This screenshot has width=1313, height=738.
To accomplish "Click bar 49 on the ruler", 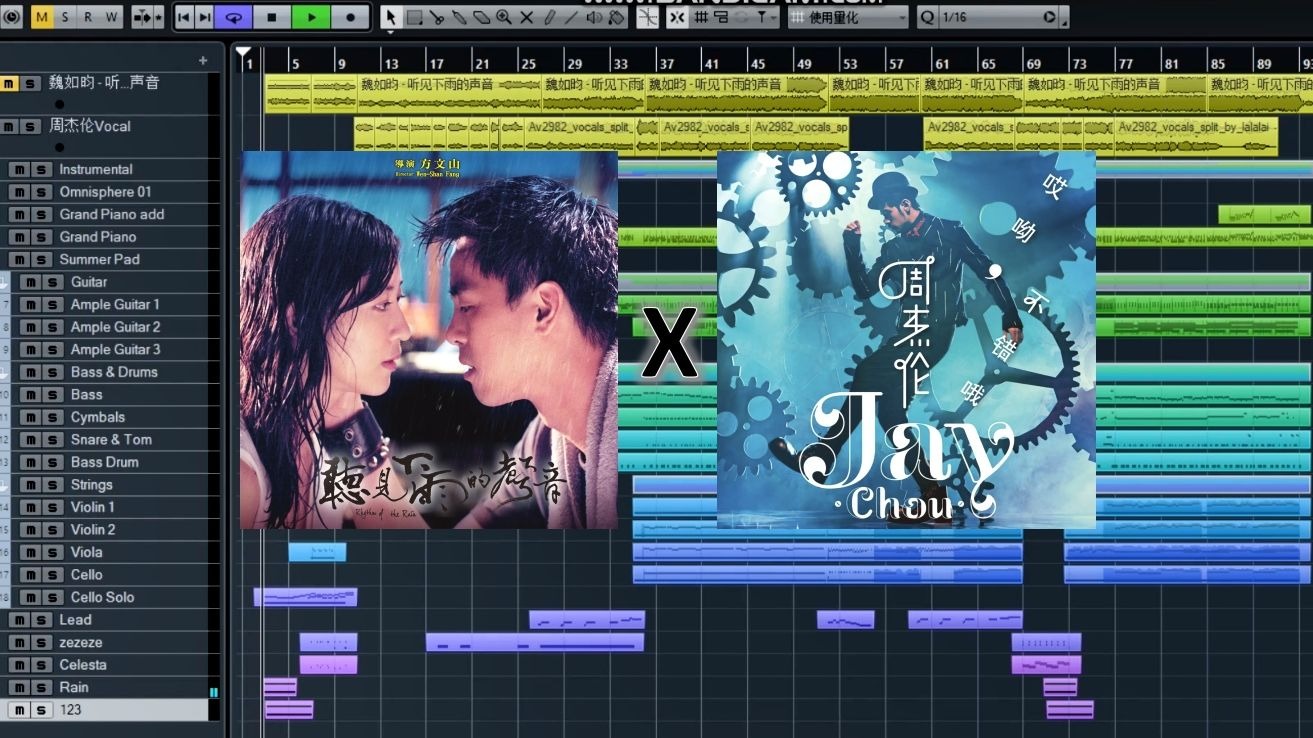I will tap(804, 63).
